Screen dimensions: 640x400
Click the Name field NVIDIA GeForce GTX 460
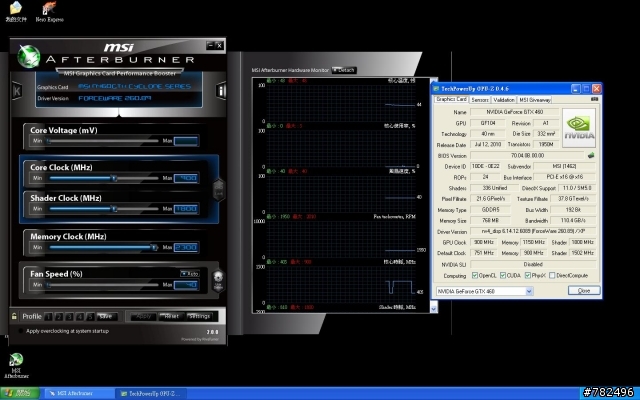[514, 112]
